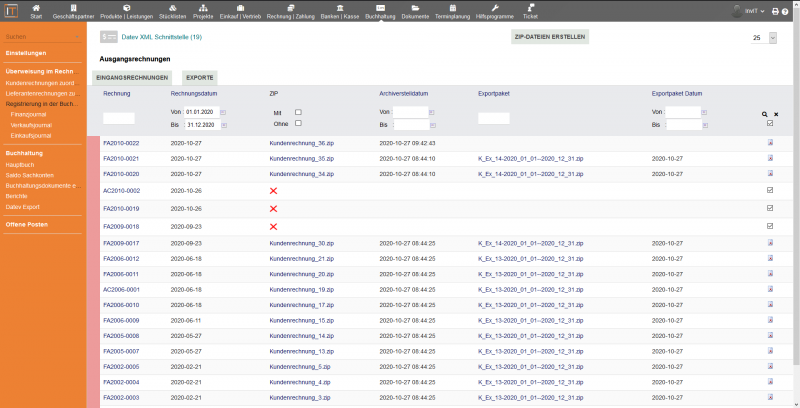This screenshot has width=800, height=408.
Task: Open the Stücklisten module icon
Action: 172,8
